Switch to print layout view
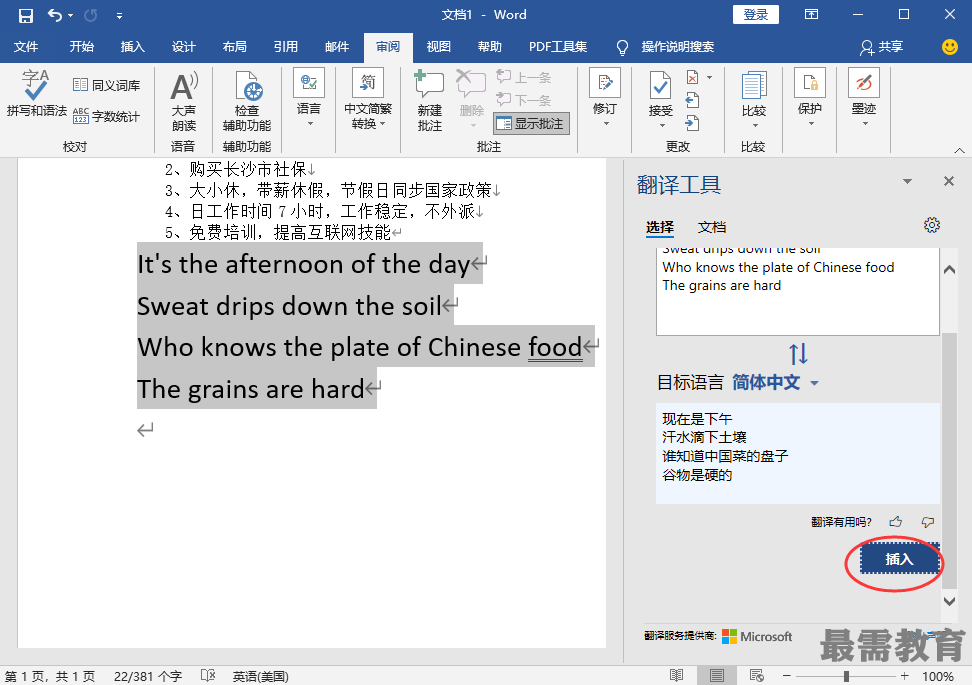The height and width of the screenshot is (685, 972). pyautogui.click(x=716, y=676)
